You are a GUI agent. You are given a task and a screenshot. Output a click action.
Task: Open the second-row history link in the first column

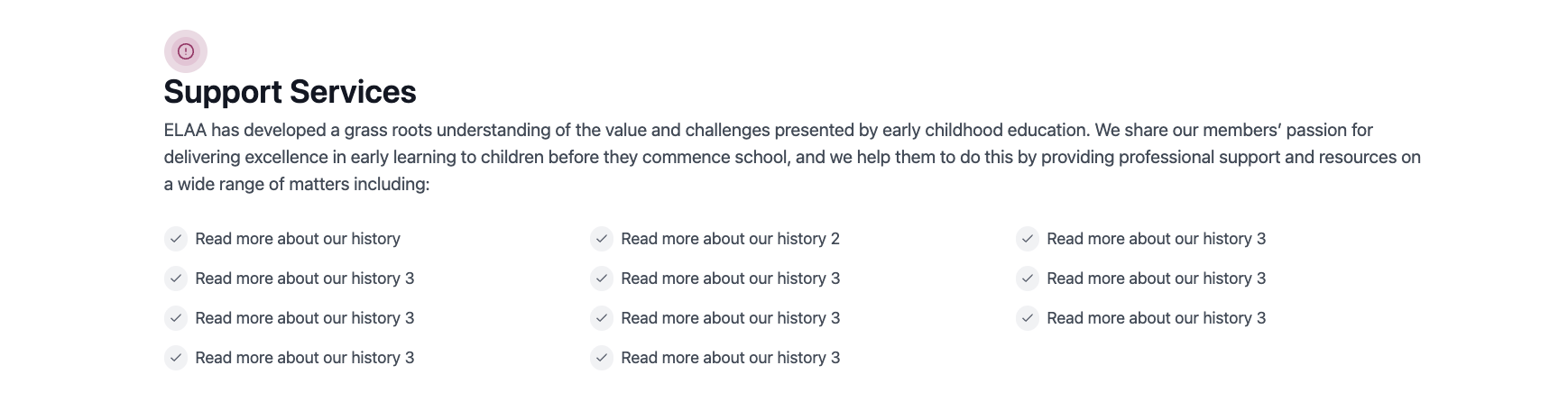point(304,279)
